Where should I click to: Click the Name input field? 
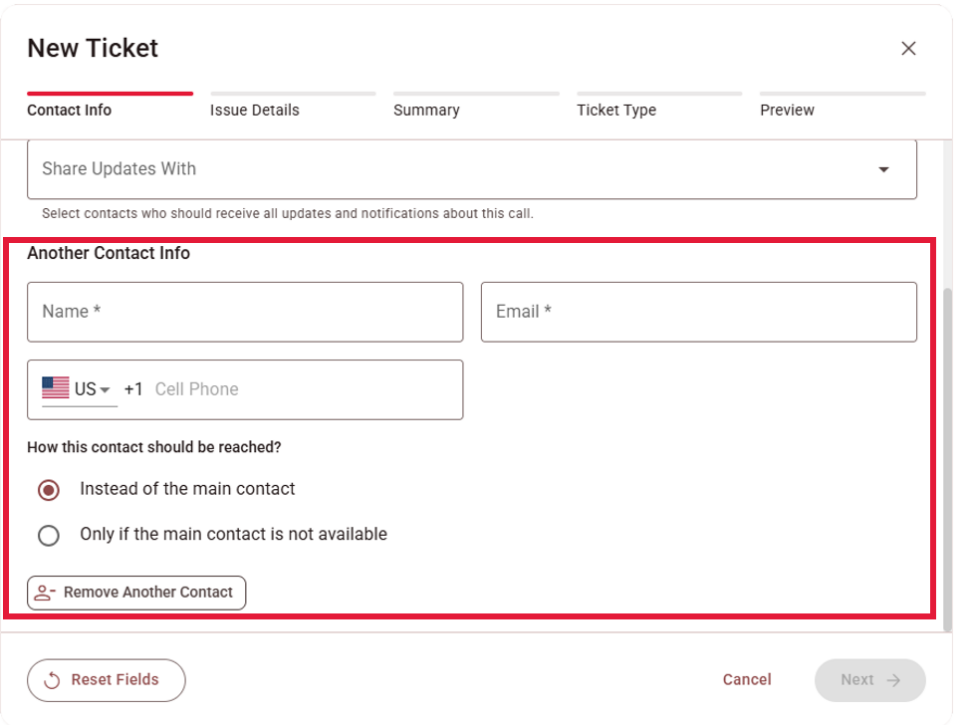coord(245,312)
